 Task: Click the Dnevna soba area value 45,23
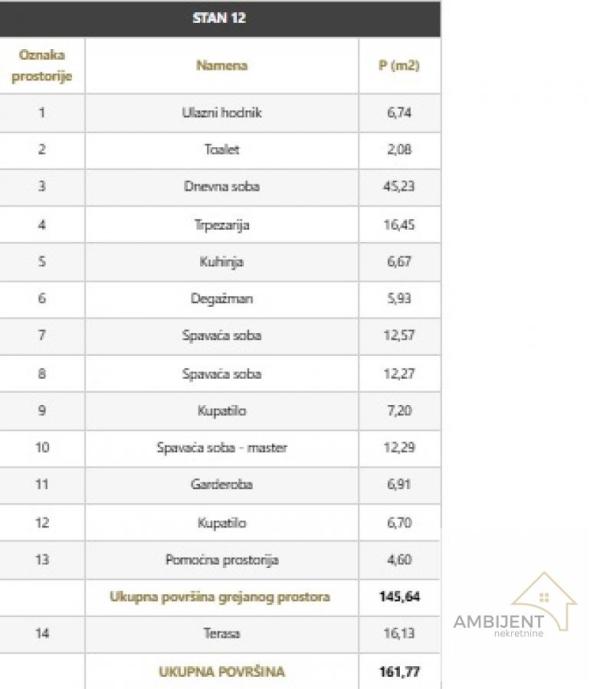click(x=399, y=187)
